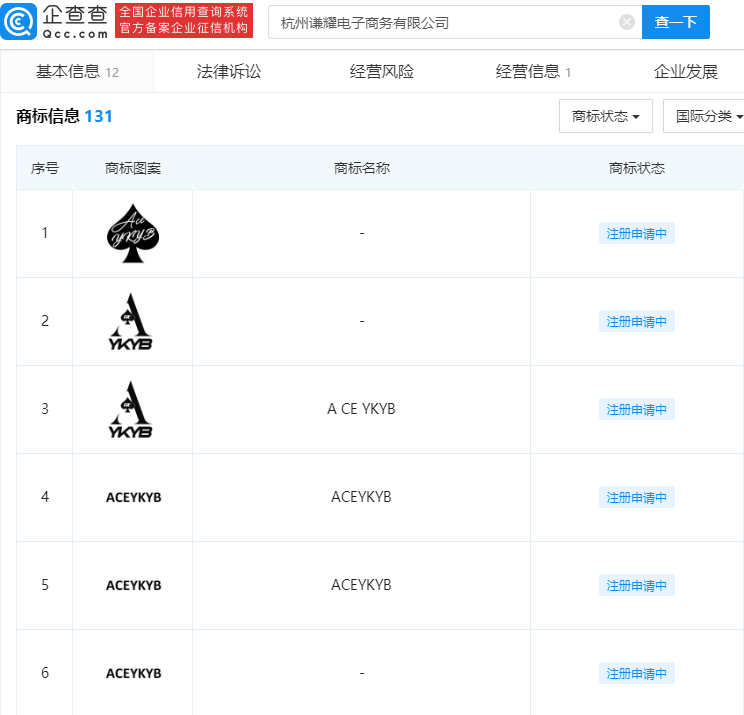The image size is (744, 715).
Task: Open the A YKYB trademark image in row 3
Action: tap(131, 409)
